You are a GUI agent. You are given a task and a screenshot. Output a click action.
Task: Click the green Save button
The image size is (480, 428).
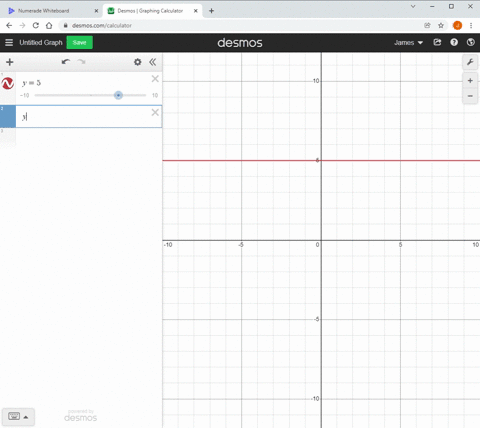[79, 43]
